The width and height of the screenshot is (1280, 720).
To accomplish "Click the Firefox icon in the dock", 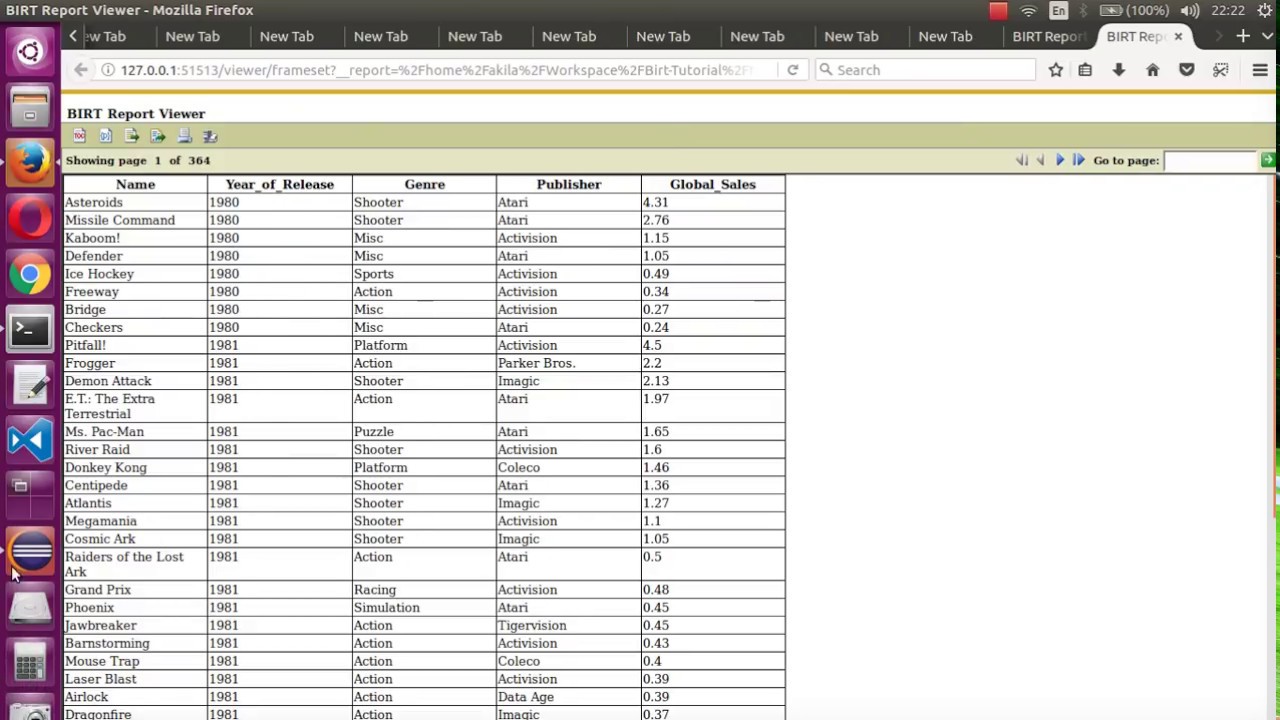I will coord(30,162).
